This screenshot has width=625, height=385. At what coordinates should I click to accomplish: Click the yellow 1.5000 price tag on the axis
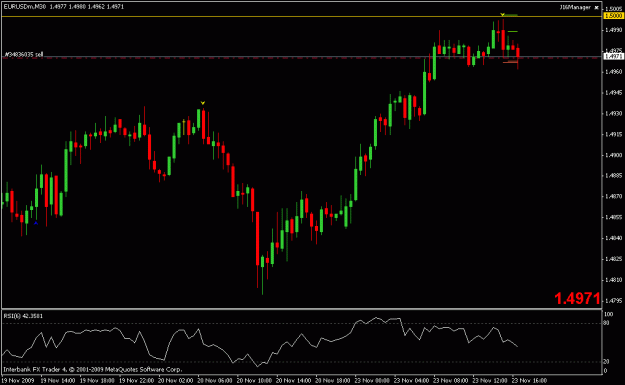coord(613,16)
